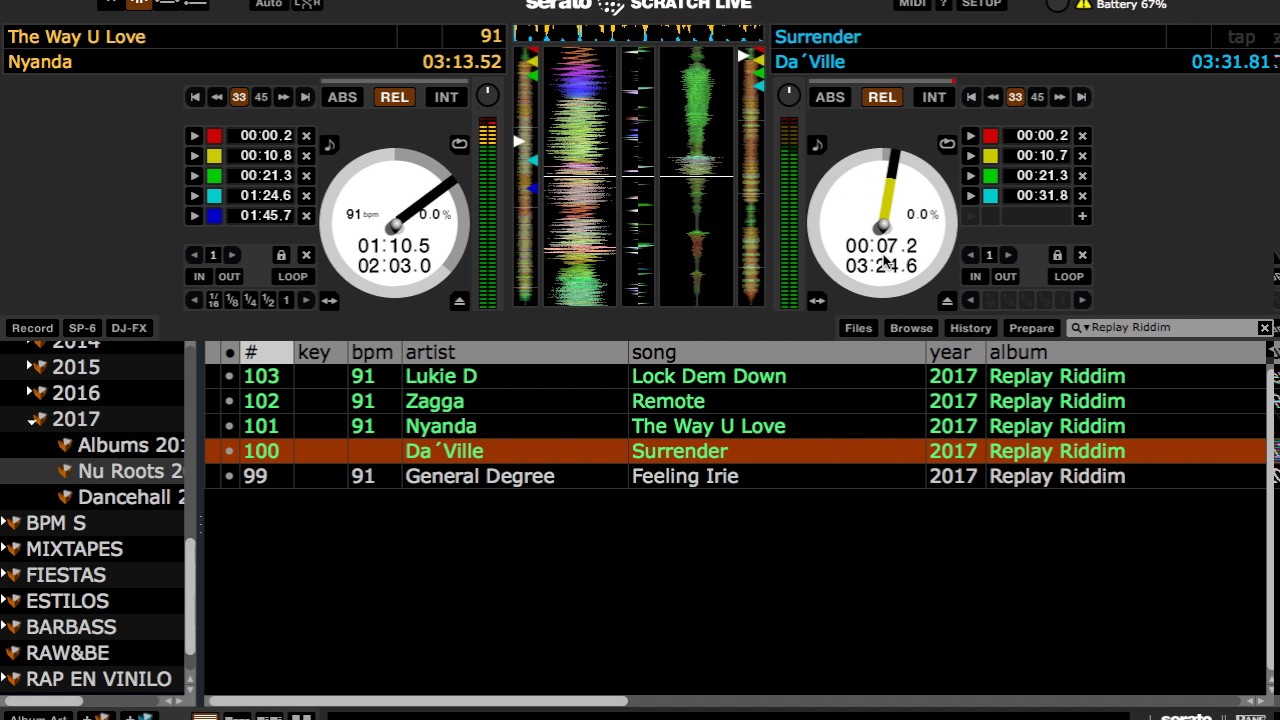Image resolution: width=1280 pixels, height=720 pixels.
Task: Click the tap tempo button on right deck
Action: click(1241, 37)
